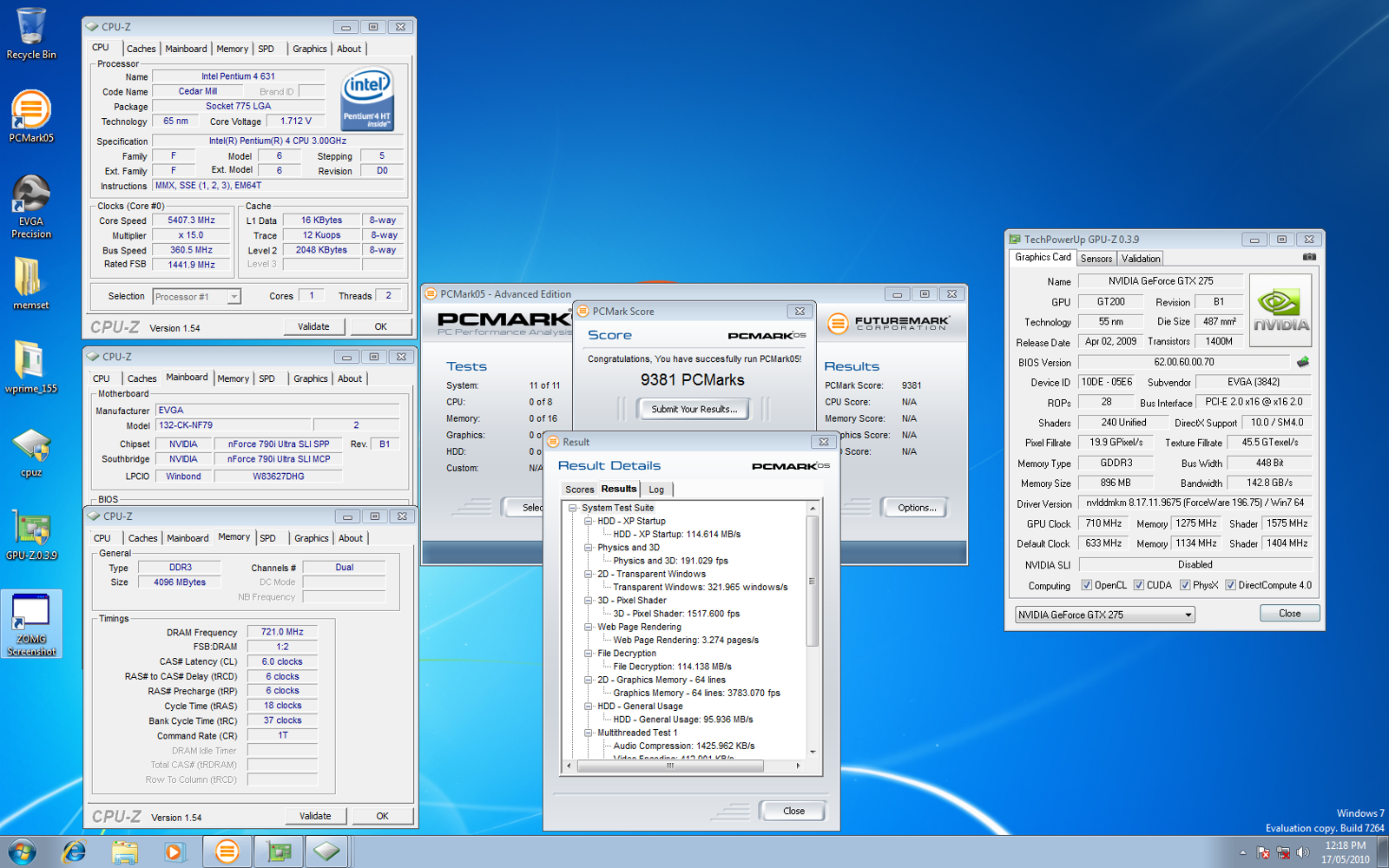Image resolution: width=1389 pixels, height=868 pixels.
Task: Collapse the File Decryption node
Action: [589, 654]
